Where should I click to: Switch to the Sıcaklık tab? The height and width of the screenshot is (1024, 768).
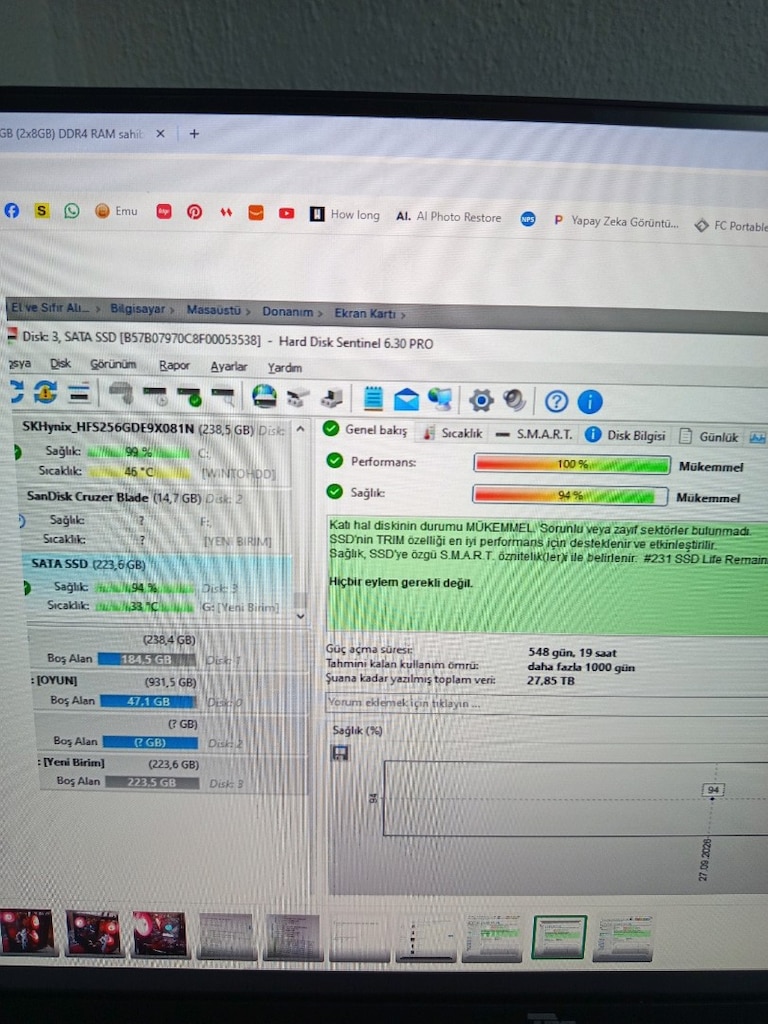click(x=453, y=432)
